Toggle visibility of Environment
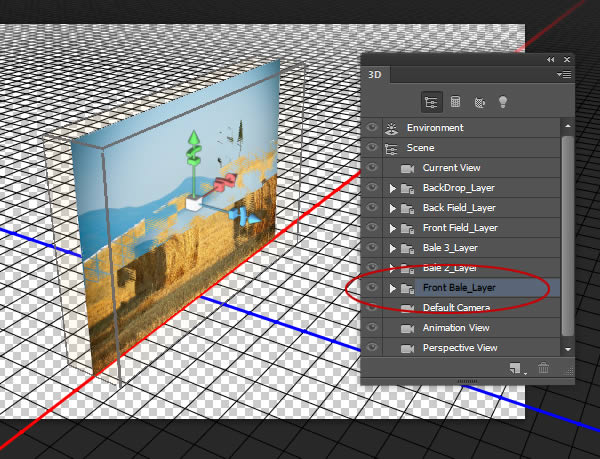 click(x=372, y=127)
